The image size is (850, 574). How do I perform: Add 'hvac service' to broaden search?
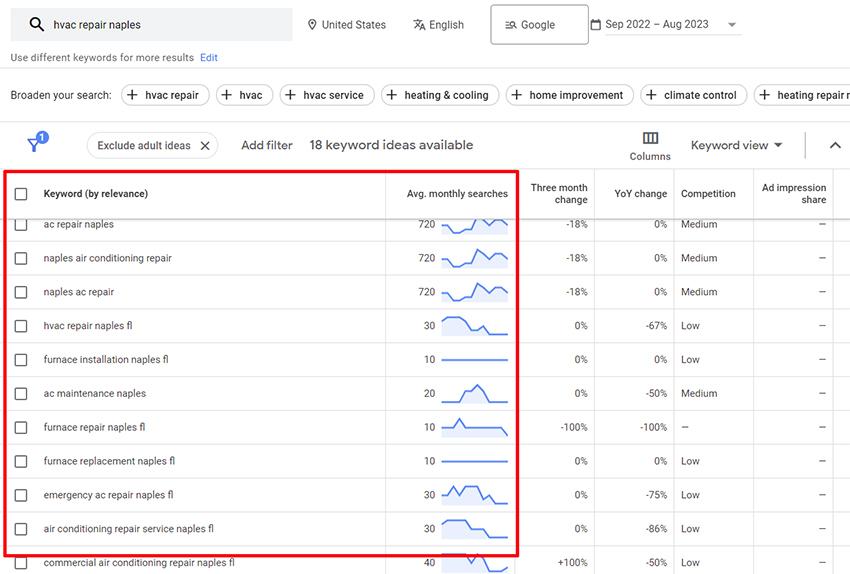327,95
